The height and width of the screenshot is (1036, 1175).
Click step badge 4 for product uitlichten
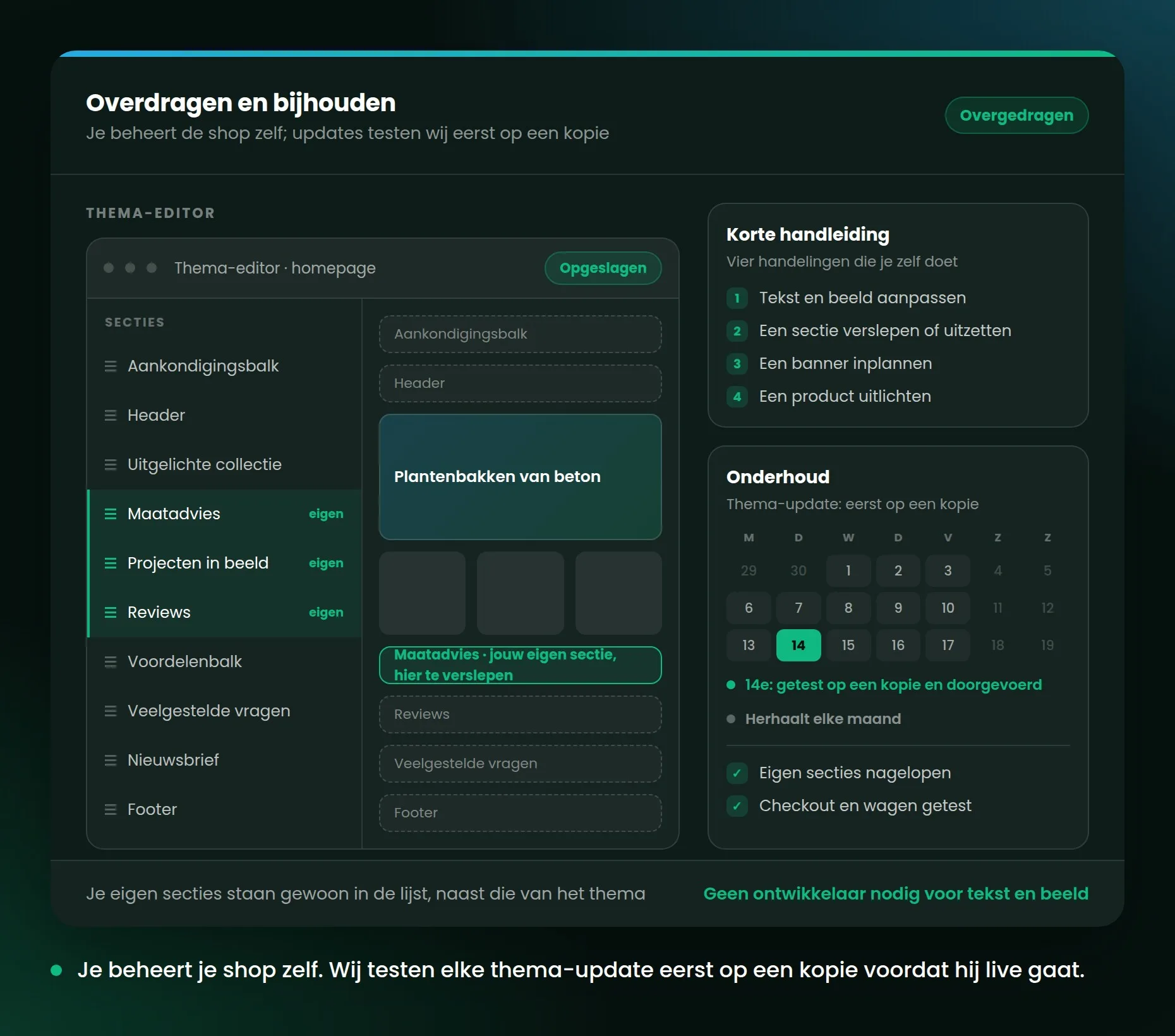click(737, 397)
